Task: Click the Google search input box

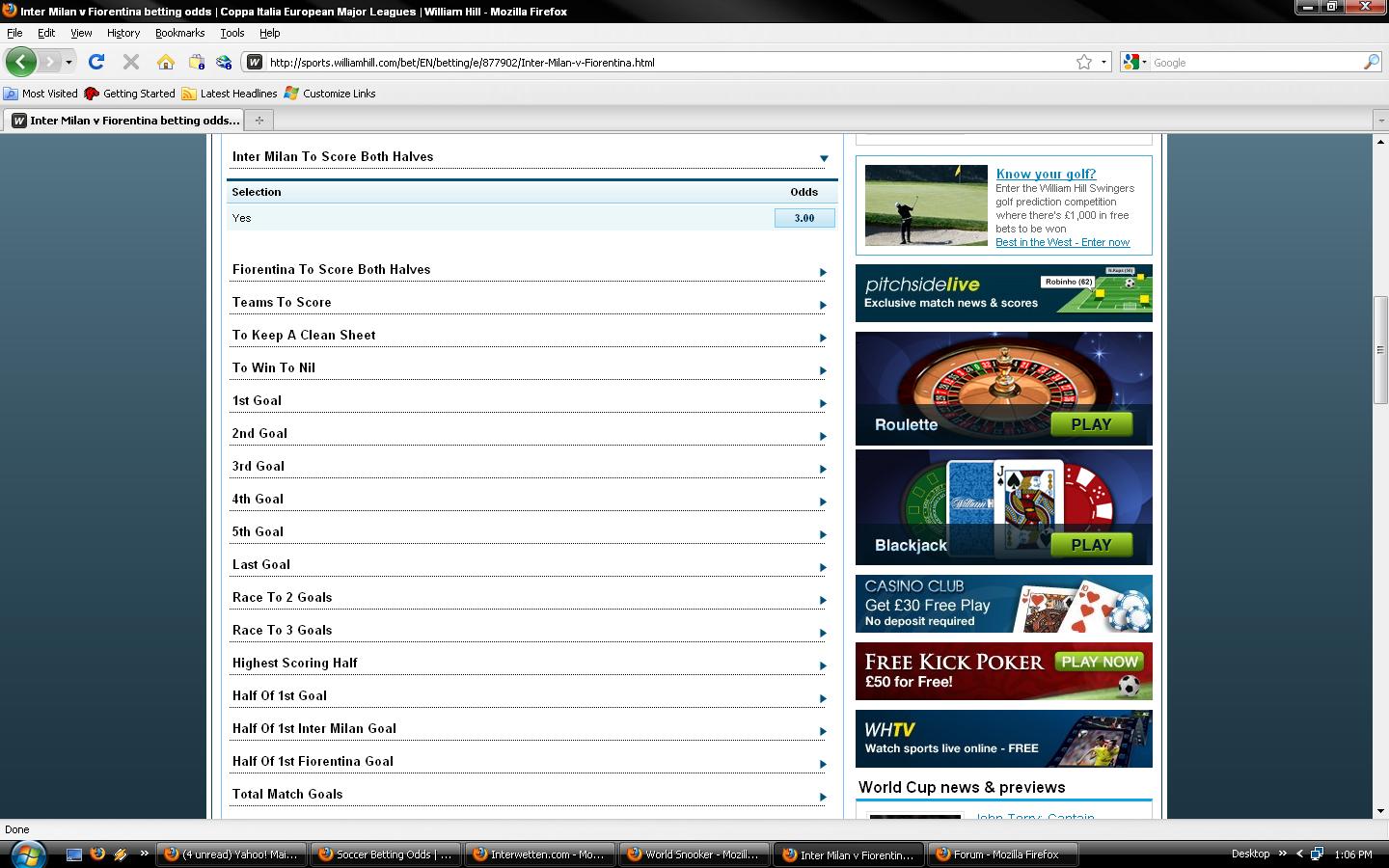Action: click(1256, 62)
